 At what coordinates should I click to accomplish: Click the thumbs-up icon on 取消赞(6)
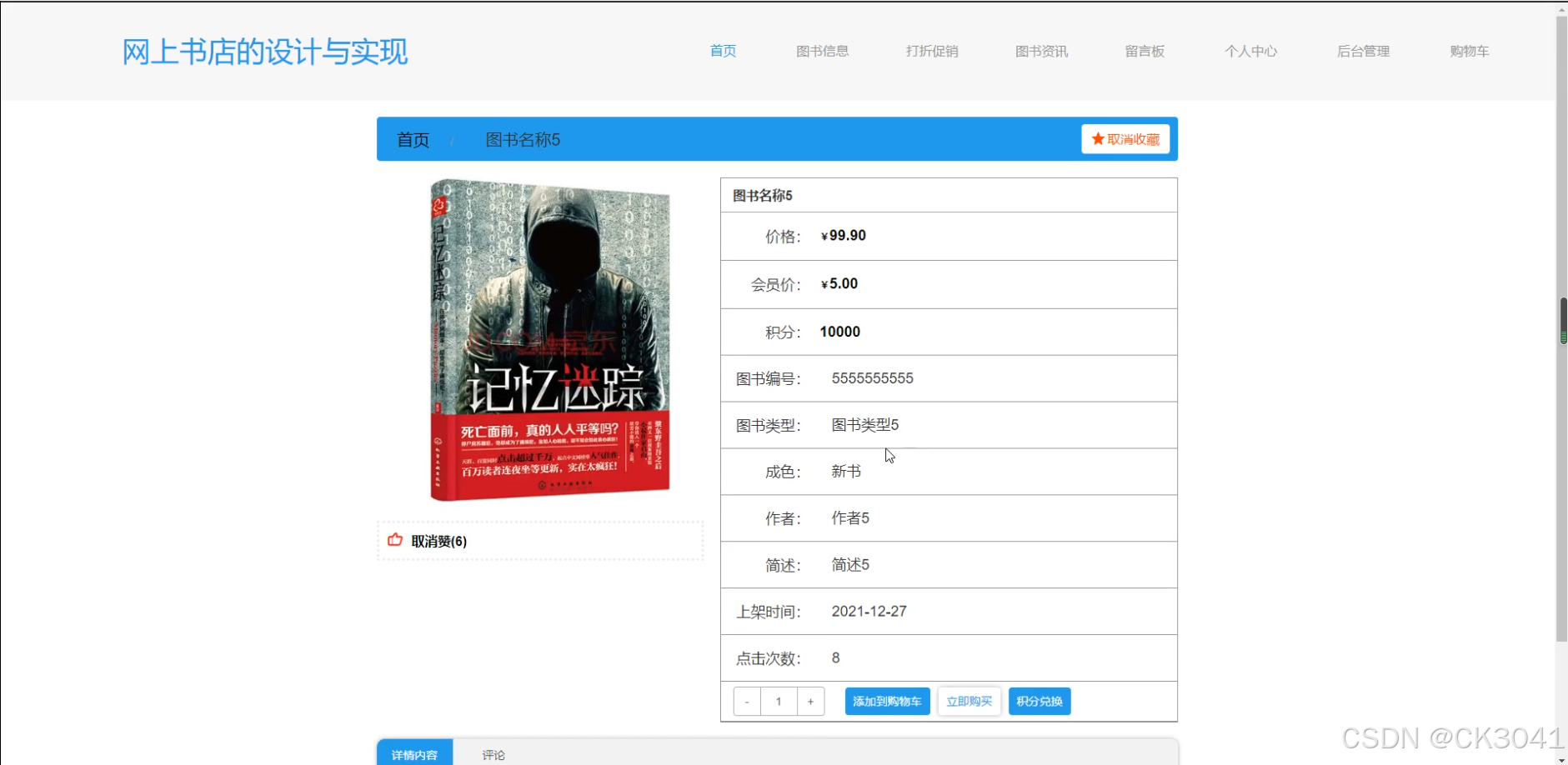tap(394, 541)
